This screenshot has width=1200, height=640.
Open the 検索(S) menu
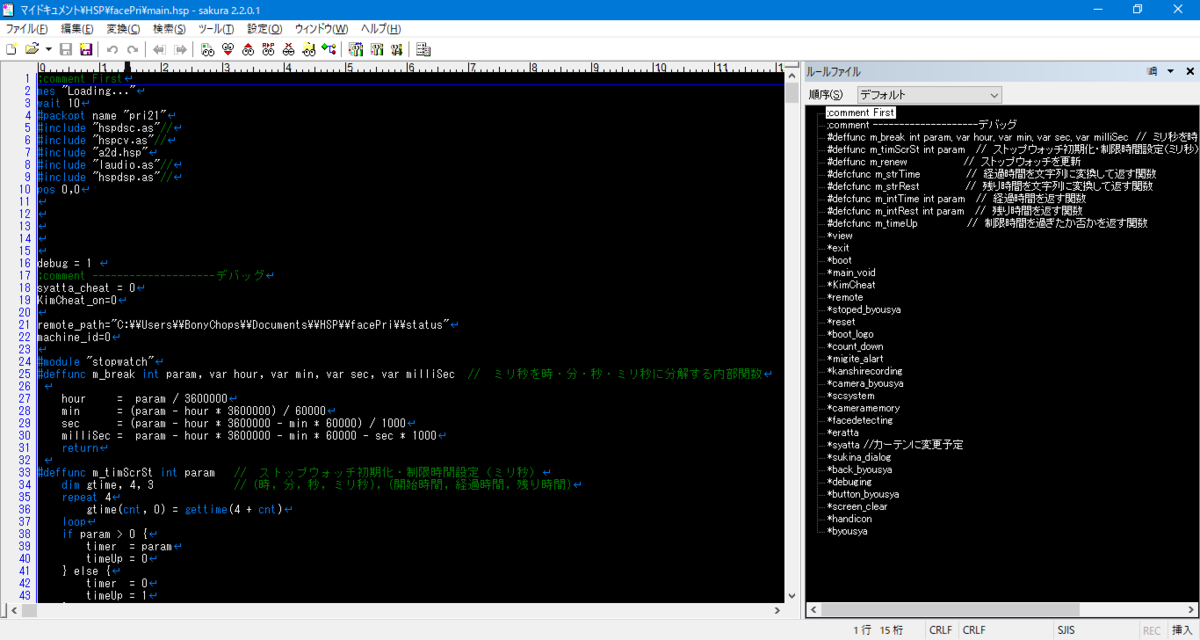coord(170,29)
